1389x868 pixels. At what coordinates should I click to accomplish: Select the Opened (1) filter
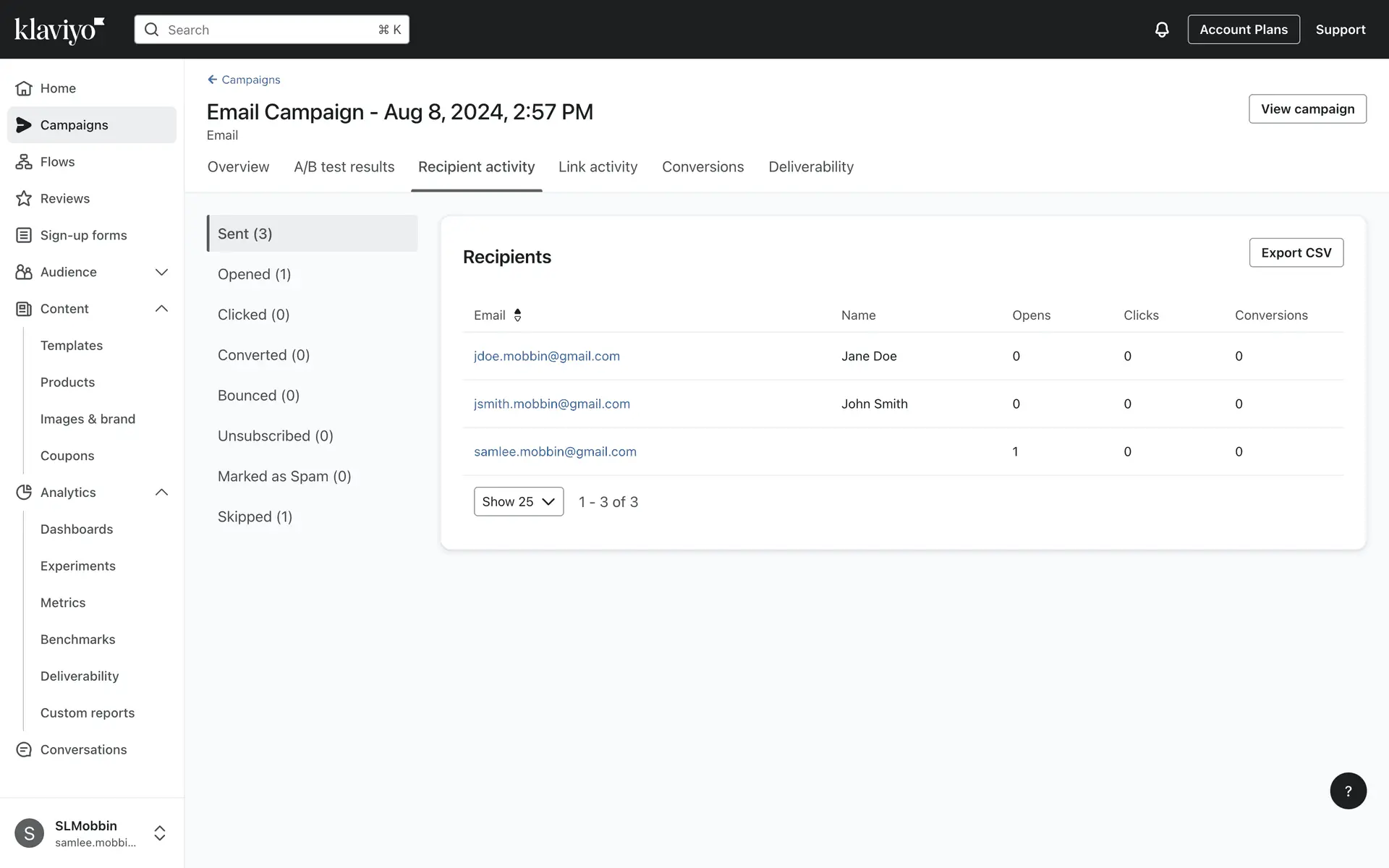[x=254, y=274]
